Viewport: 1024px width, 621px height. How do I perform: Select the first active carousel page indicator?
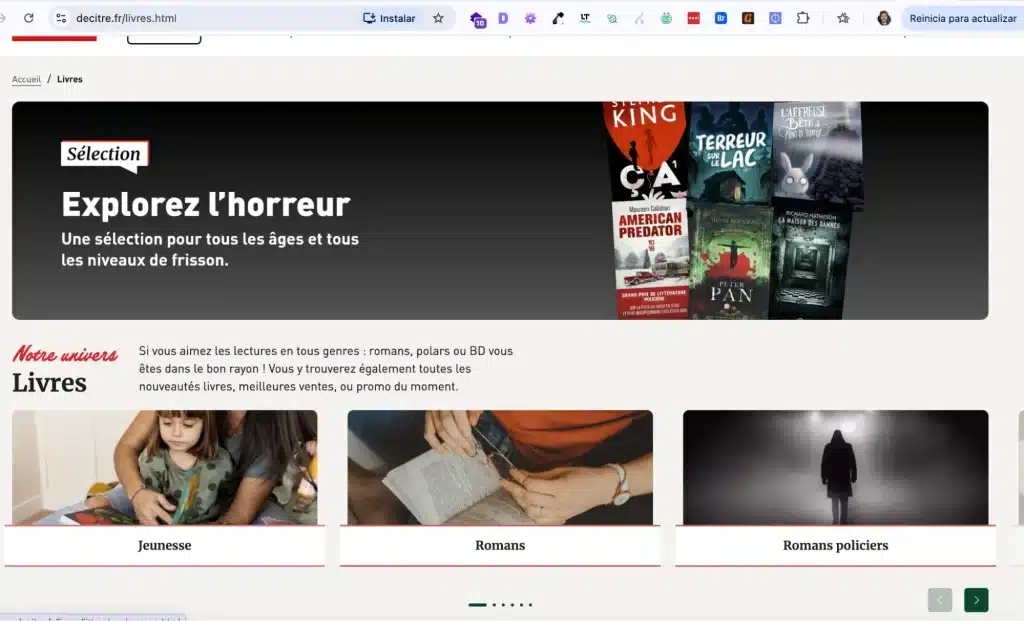(x=477, y=605)
